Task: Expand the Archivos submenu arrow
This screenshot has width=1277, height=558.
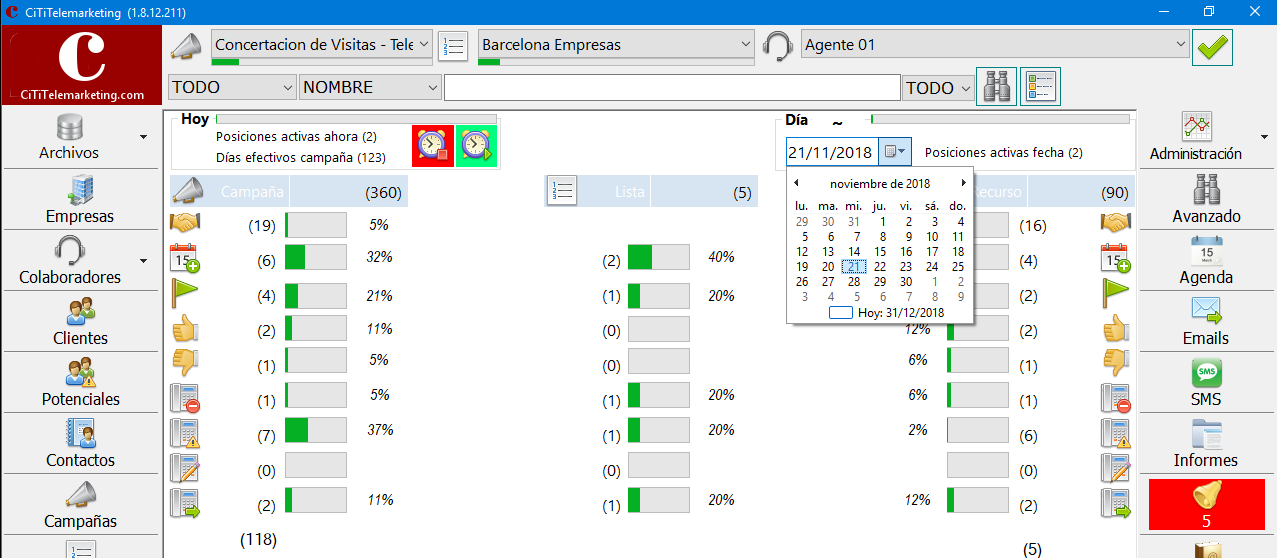Action: 144,138
